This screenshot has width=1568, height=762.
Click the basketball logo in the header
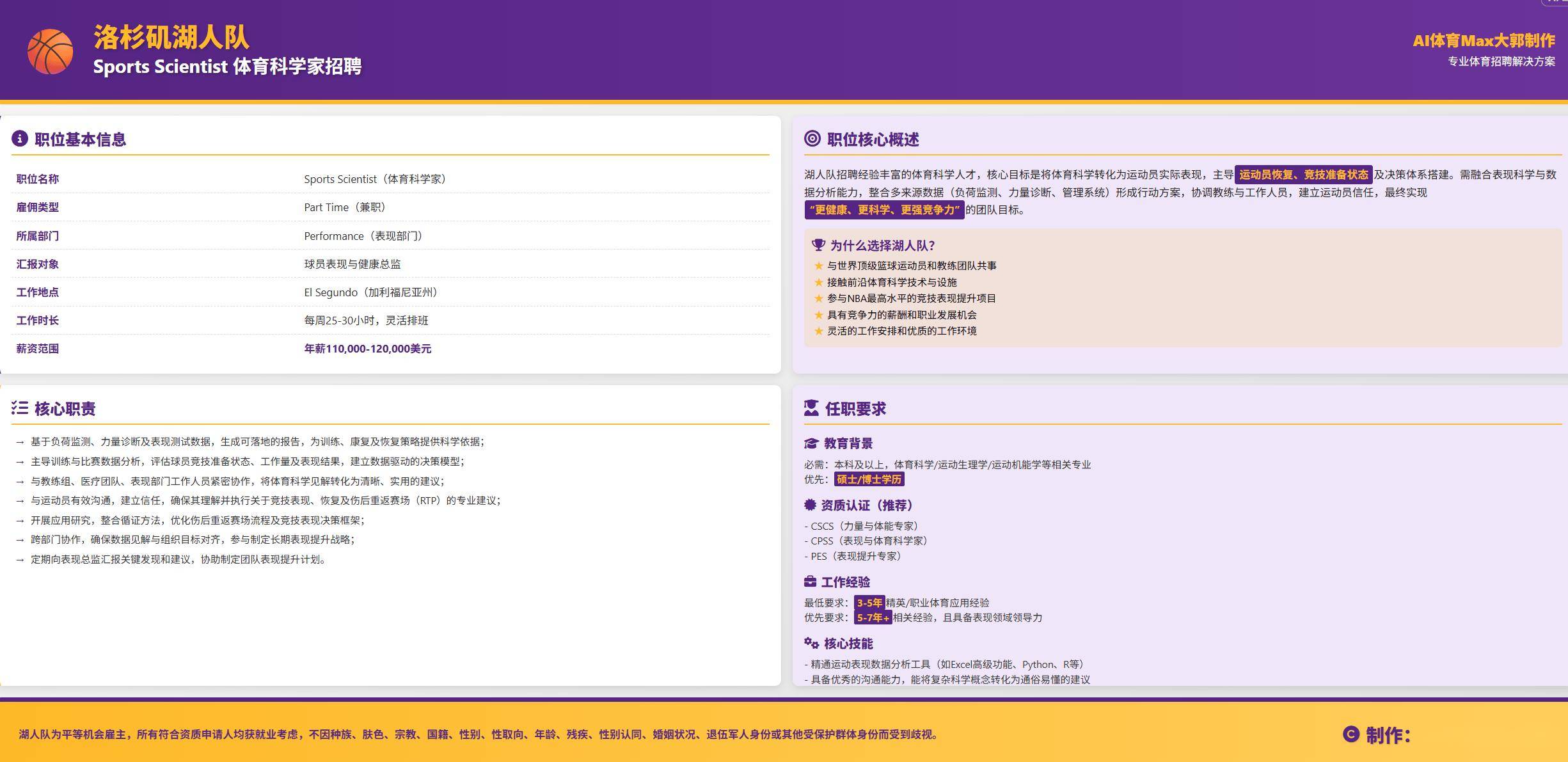click(x=50, y=51)
